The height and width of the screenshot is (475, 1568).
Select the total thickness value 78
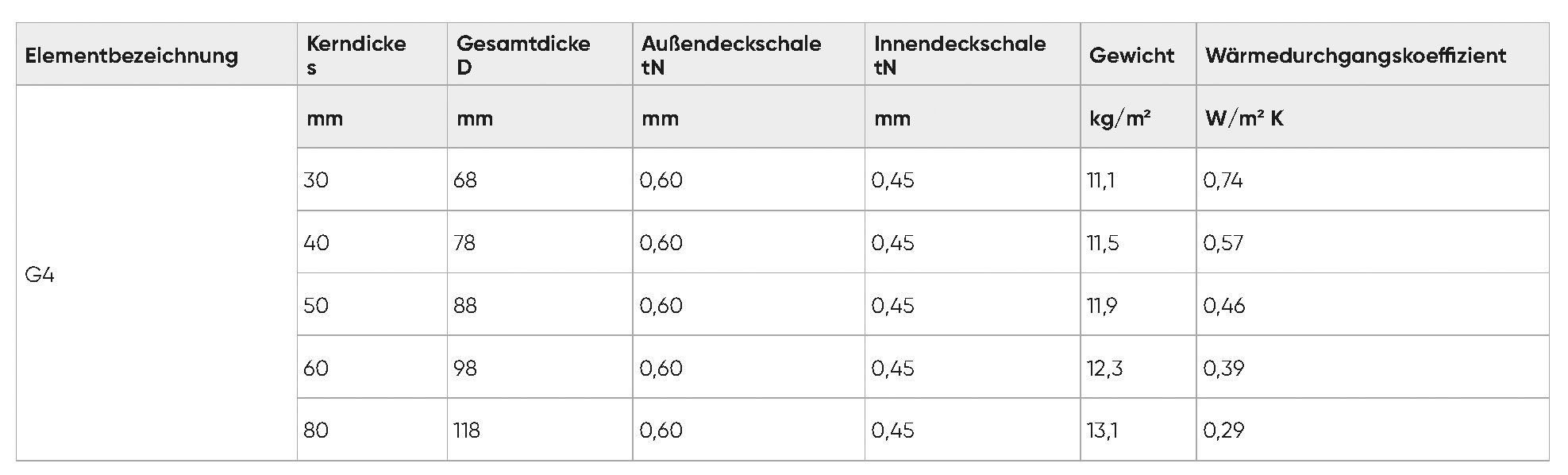point(465,242)
